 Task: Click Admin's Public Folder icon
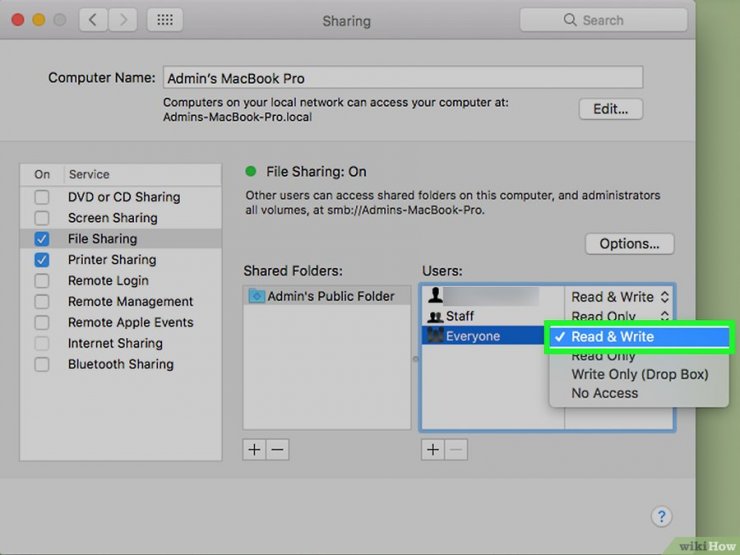(256, 296)
